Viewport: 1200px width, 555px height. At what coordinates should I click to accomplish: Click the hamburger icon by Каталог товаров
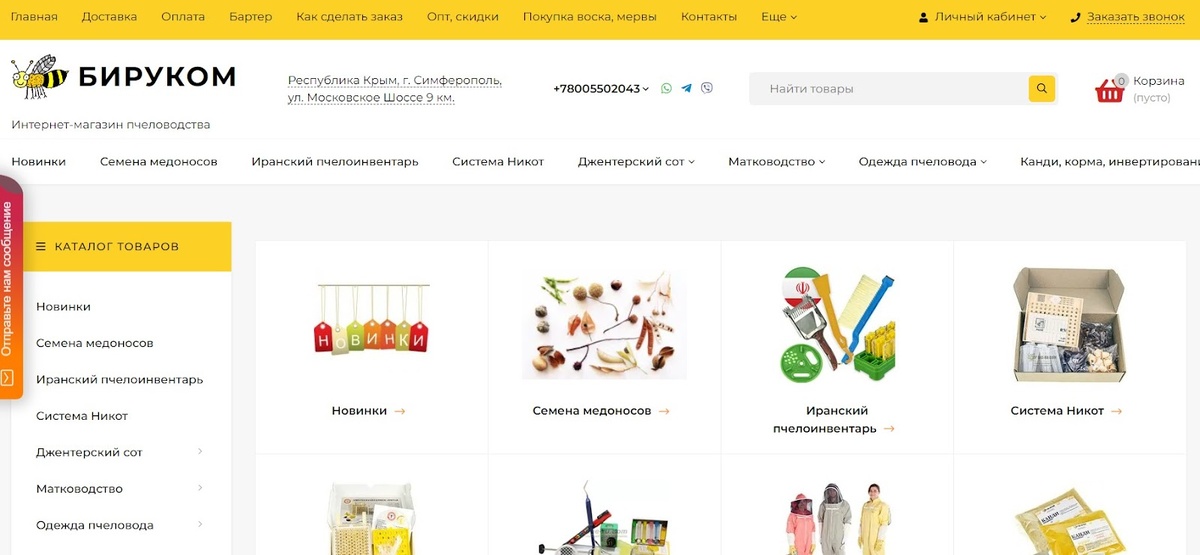pos(41,246)
